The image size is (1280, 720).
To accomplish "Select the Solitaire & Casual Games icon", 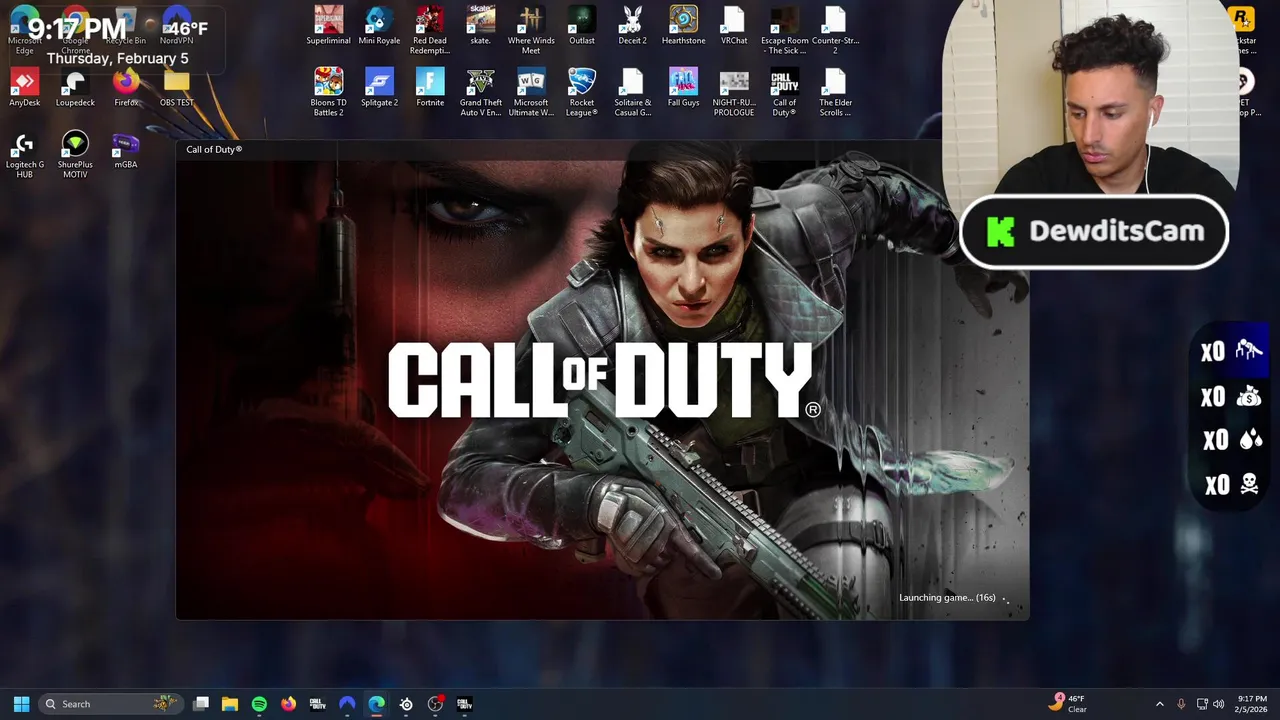I will pyautogui.click(x=632, y=92).
